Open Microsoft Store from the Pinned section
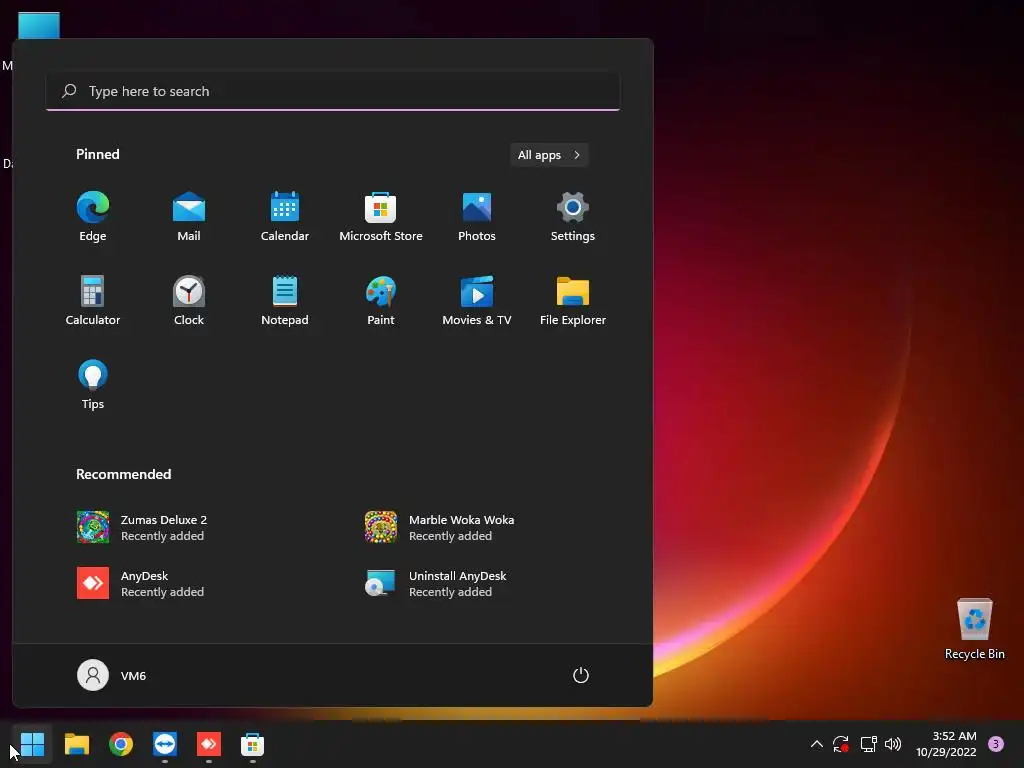 (x=381, y=217)
